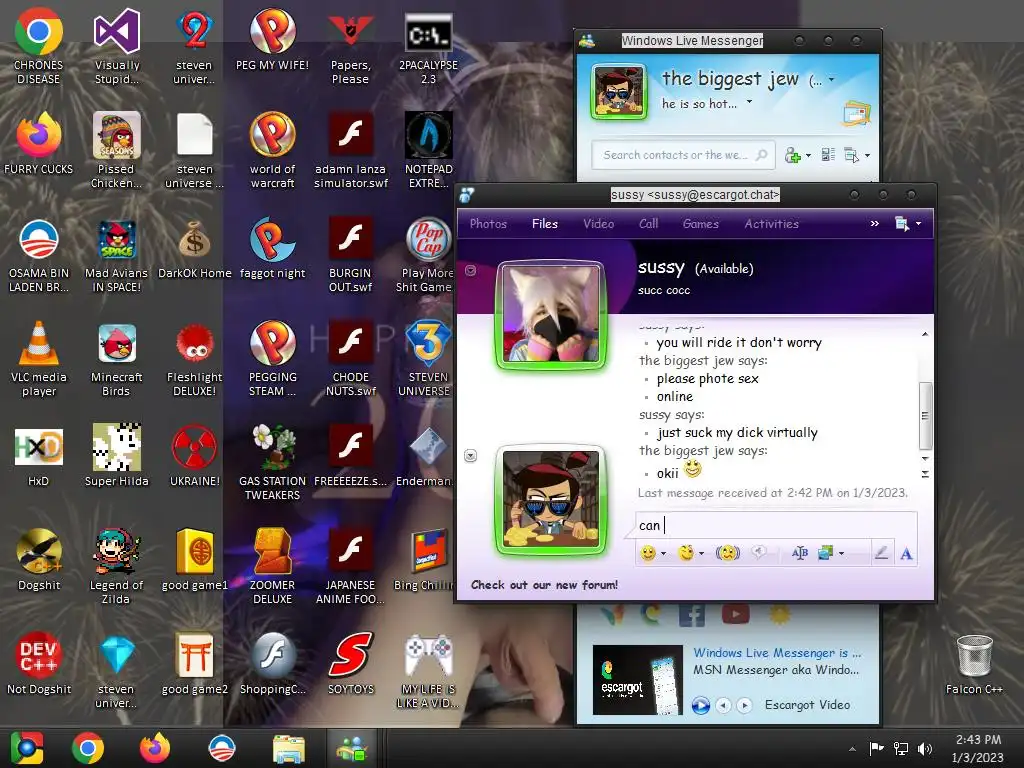
Task: Click the voice clip icon
Action: 758,552
